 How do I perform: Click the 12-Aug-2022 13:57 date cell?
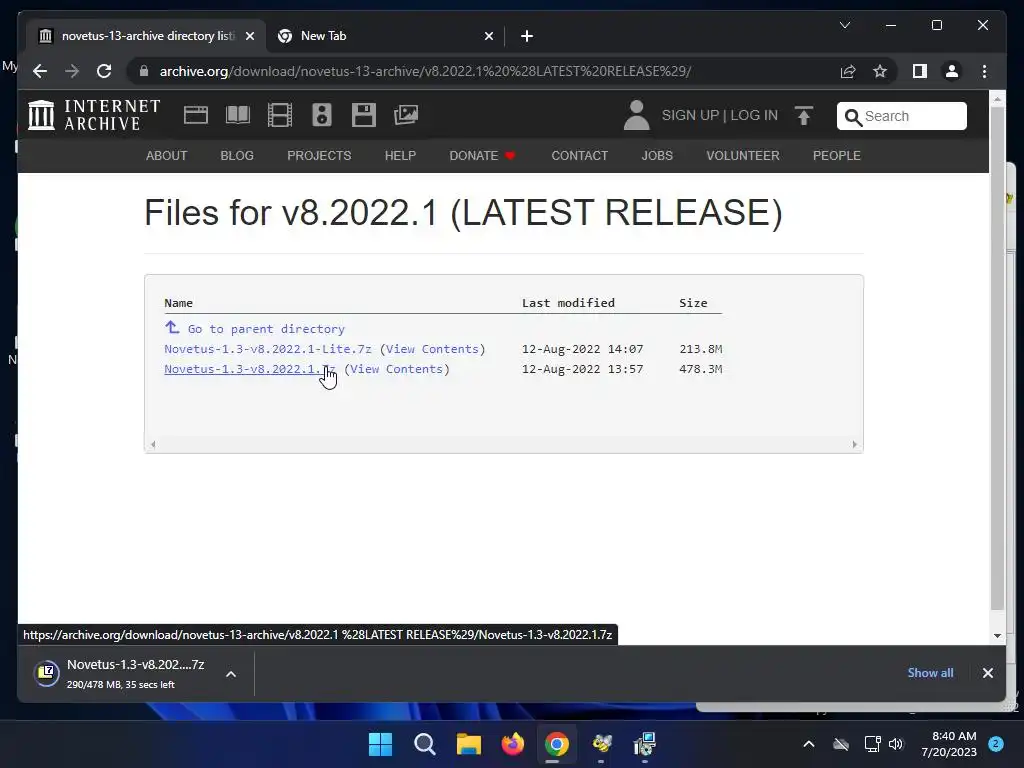click(583, 369)
